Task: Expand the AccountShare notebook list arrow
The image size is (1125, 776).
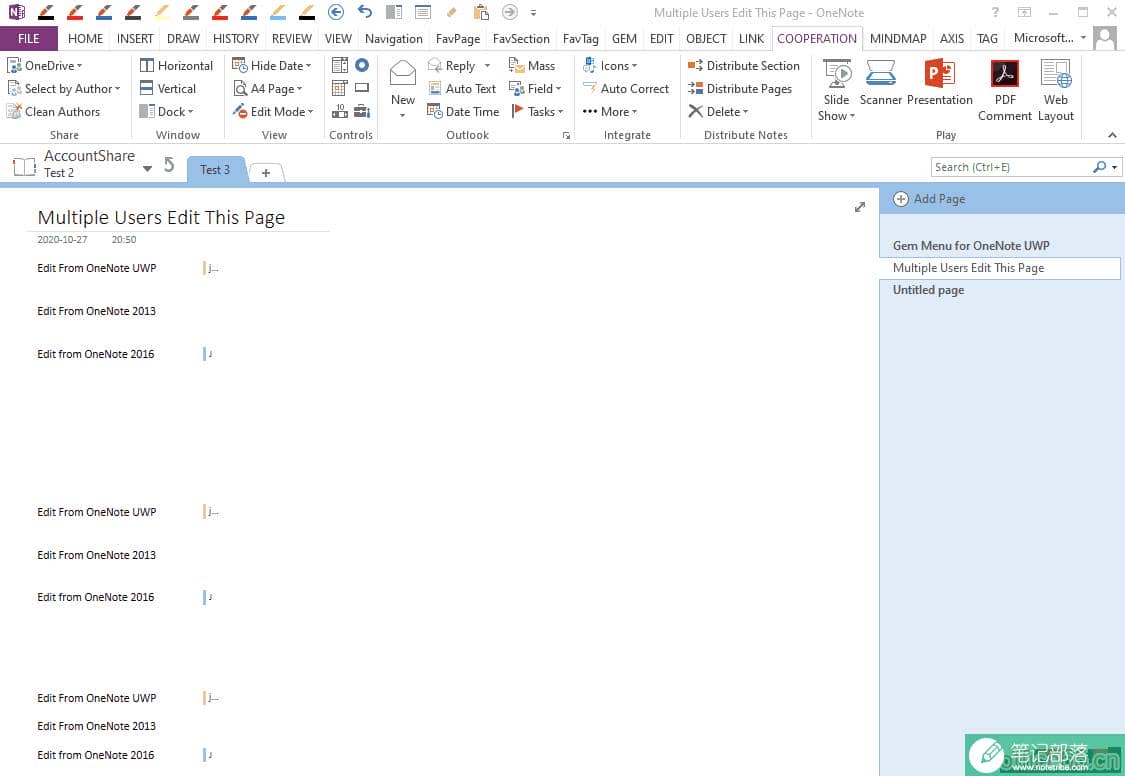Action: 147,169
